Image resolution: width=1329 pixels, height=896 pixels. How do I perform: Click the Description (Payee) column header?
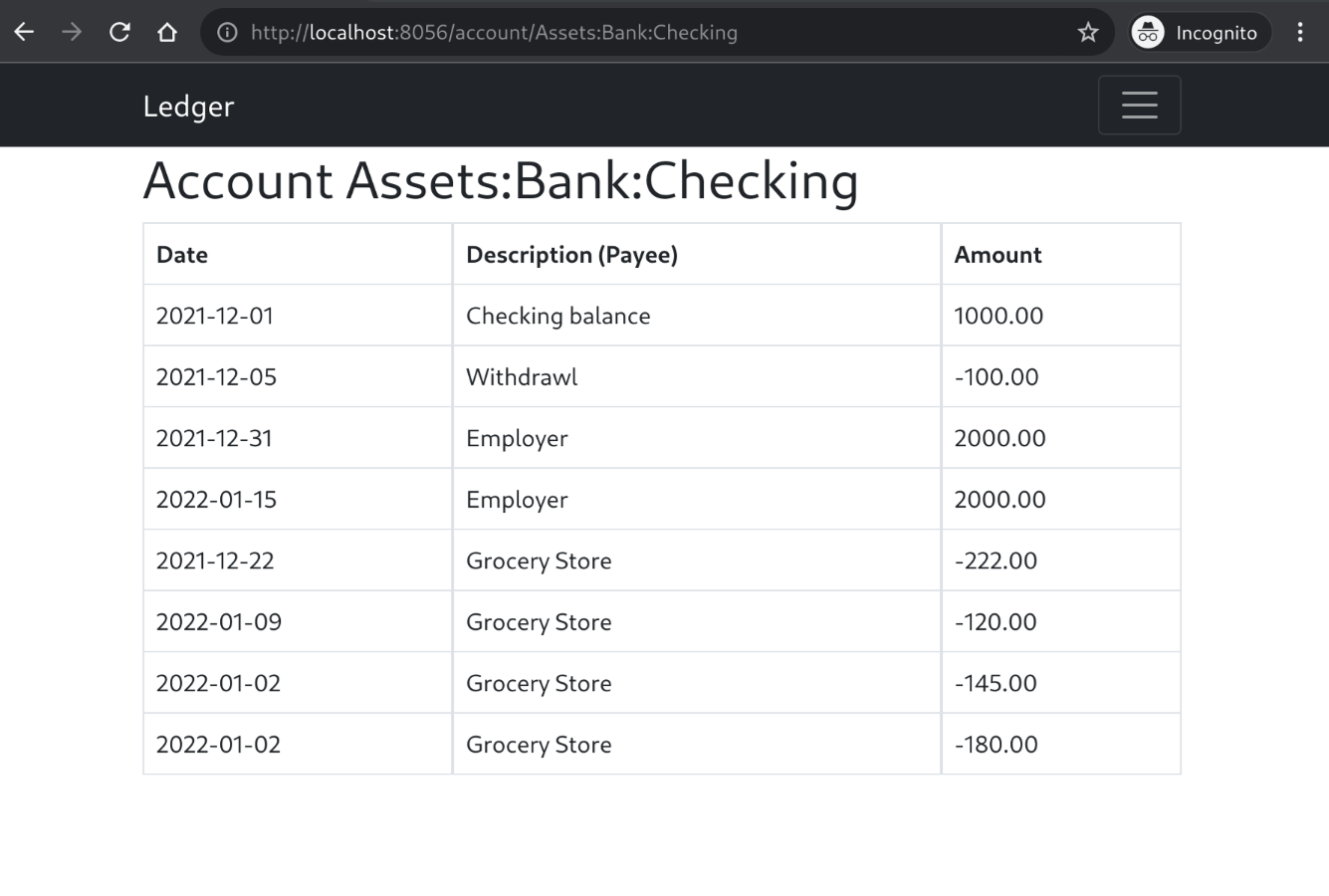tap(571, 255)
